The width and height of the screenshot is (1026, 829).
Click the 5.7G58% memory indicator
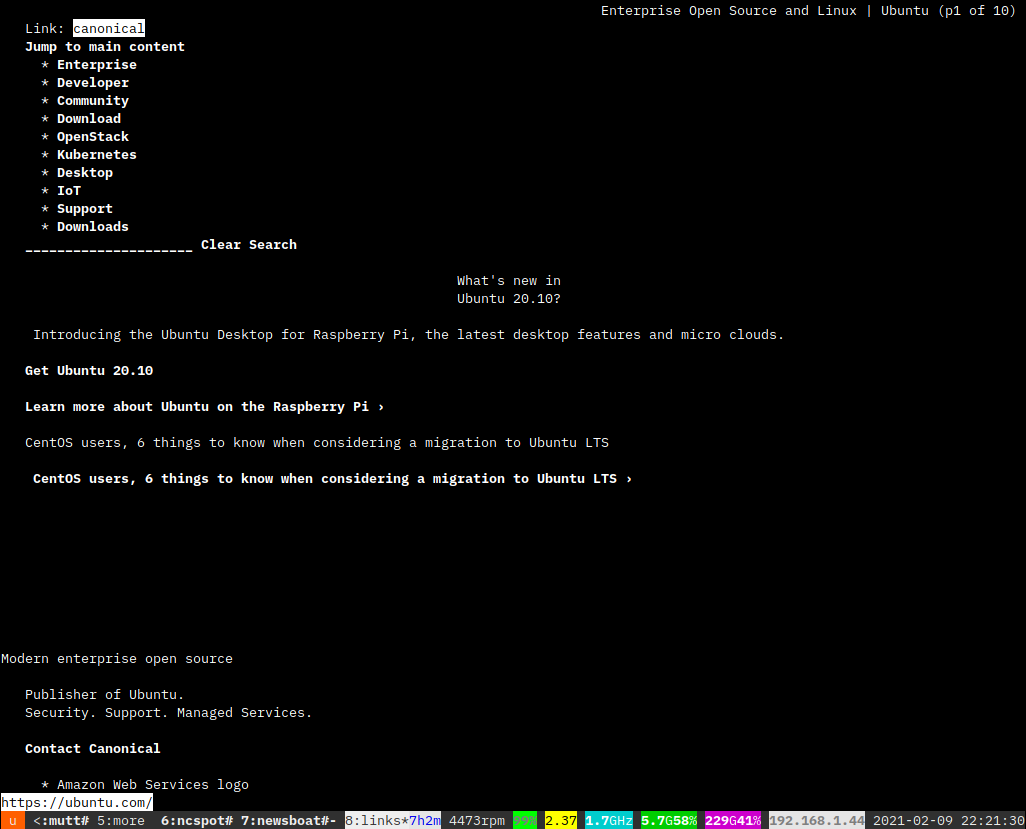[669, 820]
